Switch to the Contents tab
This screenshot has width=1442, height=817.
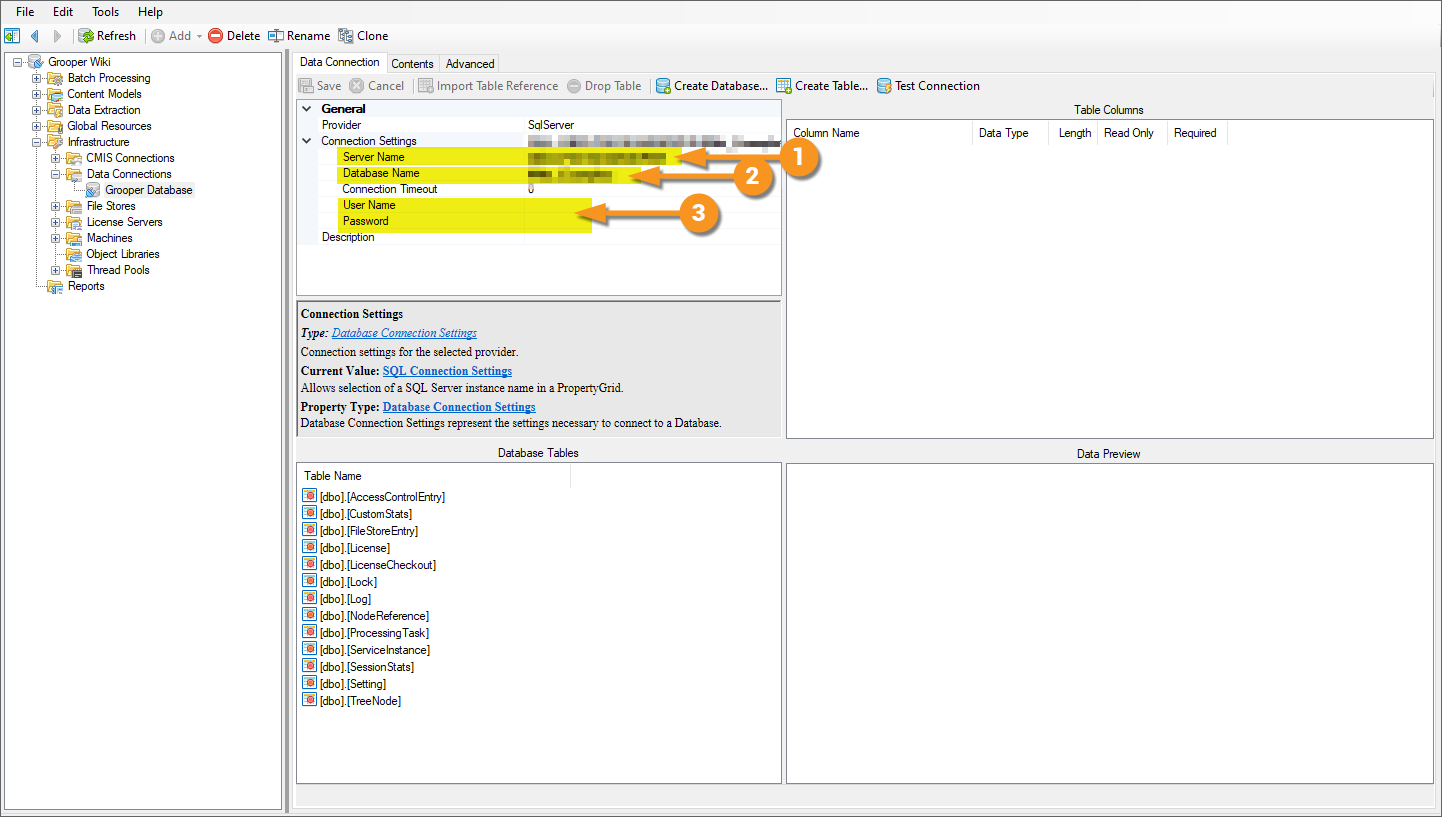tap(412, 64)
